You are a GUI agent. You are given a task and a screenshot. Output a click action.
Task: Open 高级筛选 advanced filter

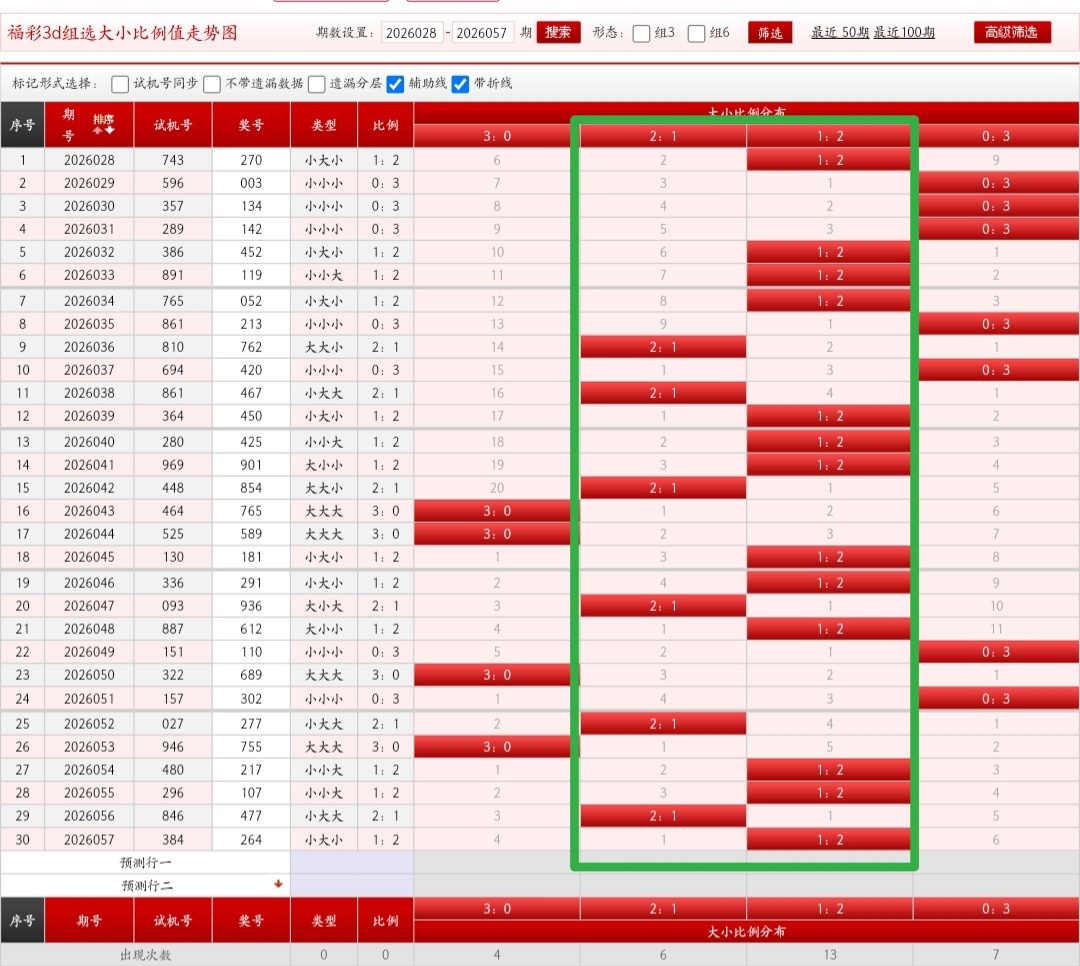point(1012,32)
